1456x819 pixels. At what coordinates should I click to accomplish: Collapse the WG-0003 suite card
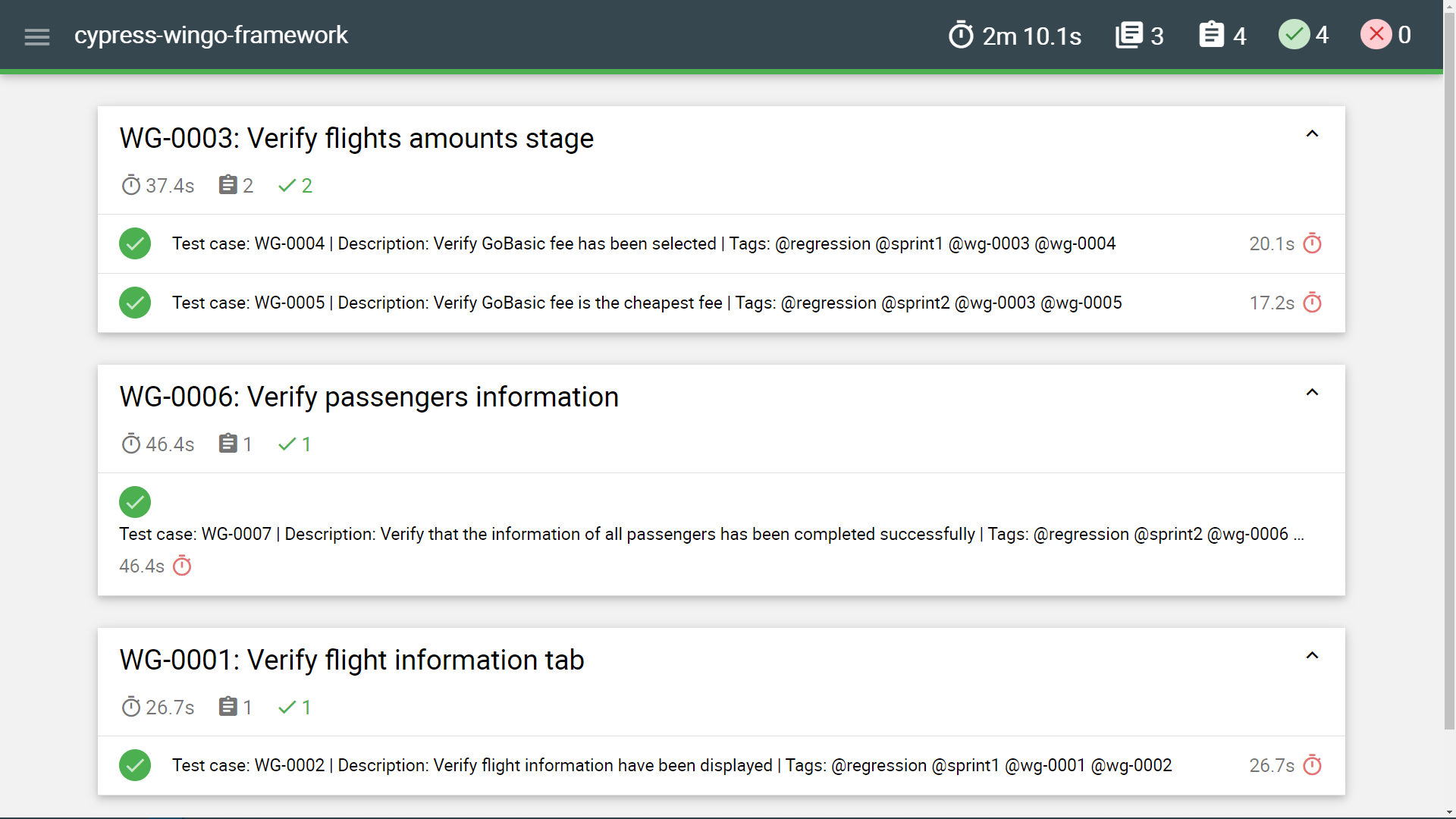tap(1313, 133)
